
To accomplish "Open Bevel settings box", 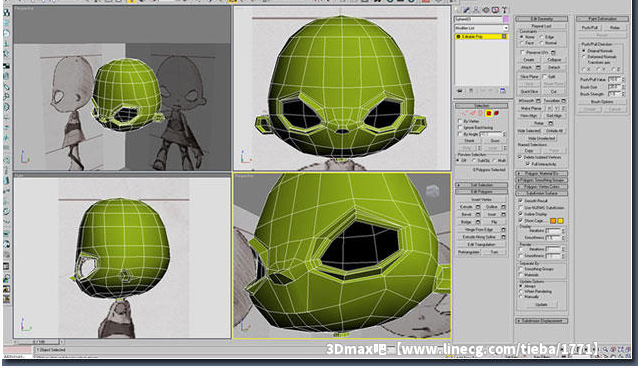I will click(x=478, y=214).
